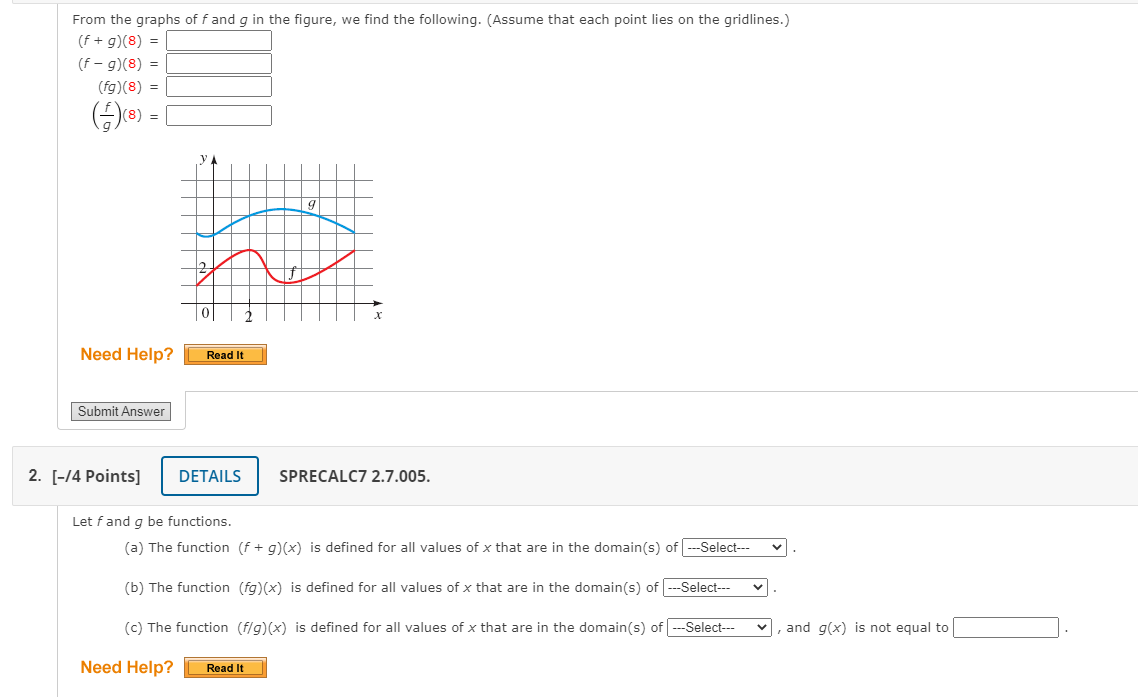Image resolution: width=1138 pixels, height=697 pixels.
Task: Click the (f/g)(8) answer box
Action: pyautogui.click(x=218, y=115)
